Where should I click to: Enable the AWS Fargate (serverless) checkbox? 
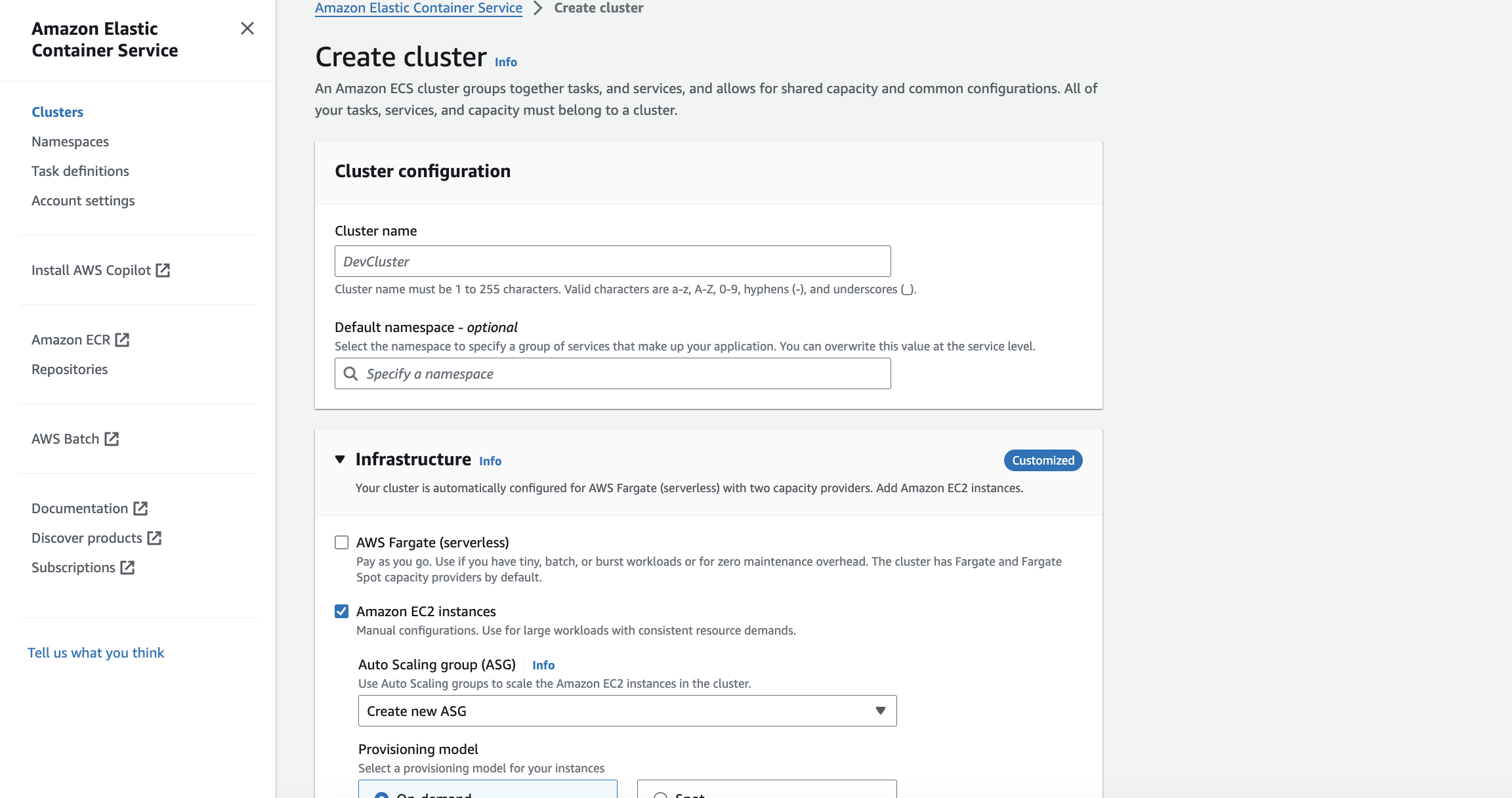click(x=341, y=542)
